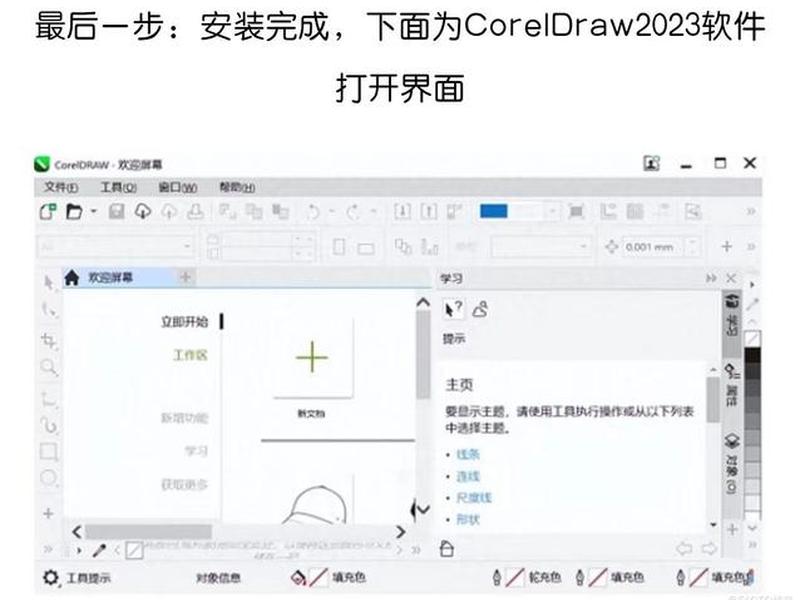Click the Learn panel home icon at bottom
The height and width of the screenshot is (600, 800).
(x=446, y=548)
